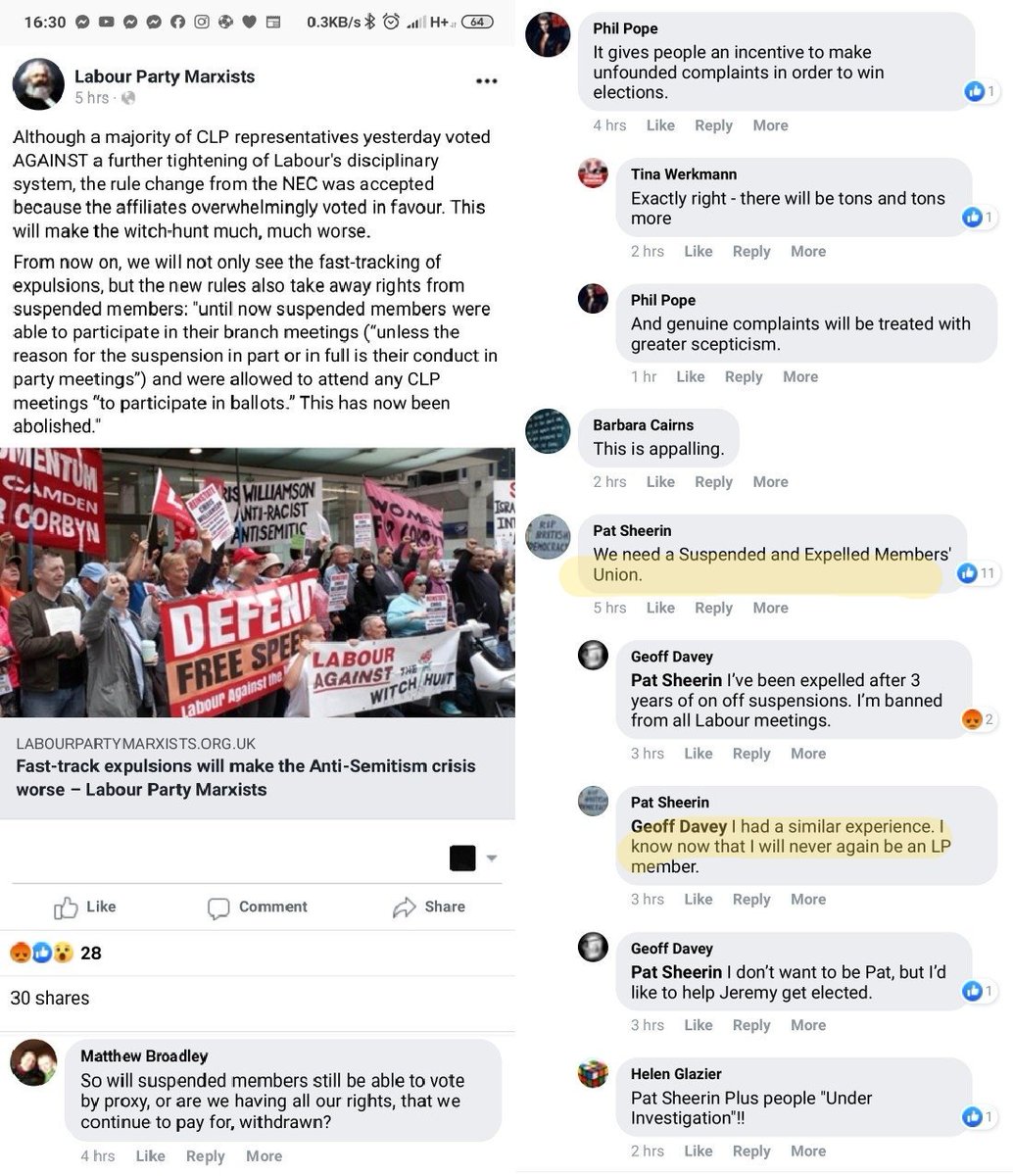Select the black square commenting identity swatch

coord(462,857)
